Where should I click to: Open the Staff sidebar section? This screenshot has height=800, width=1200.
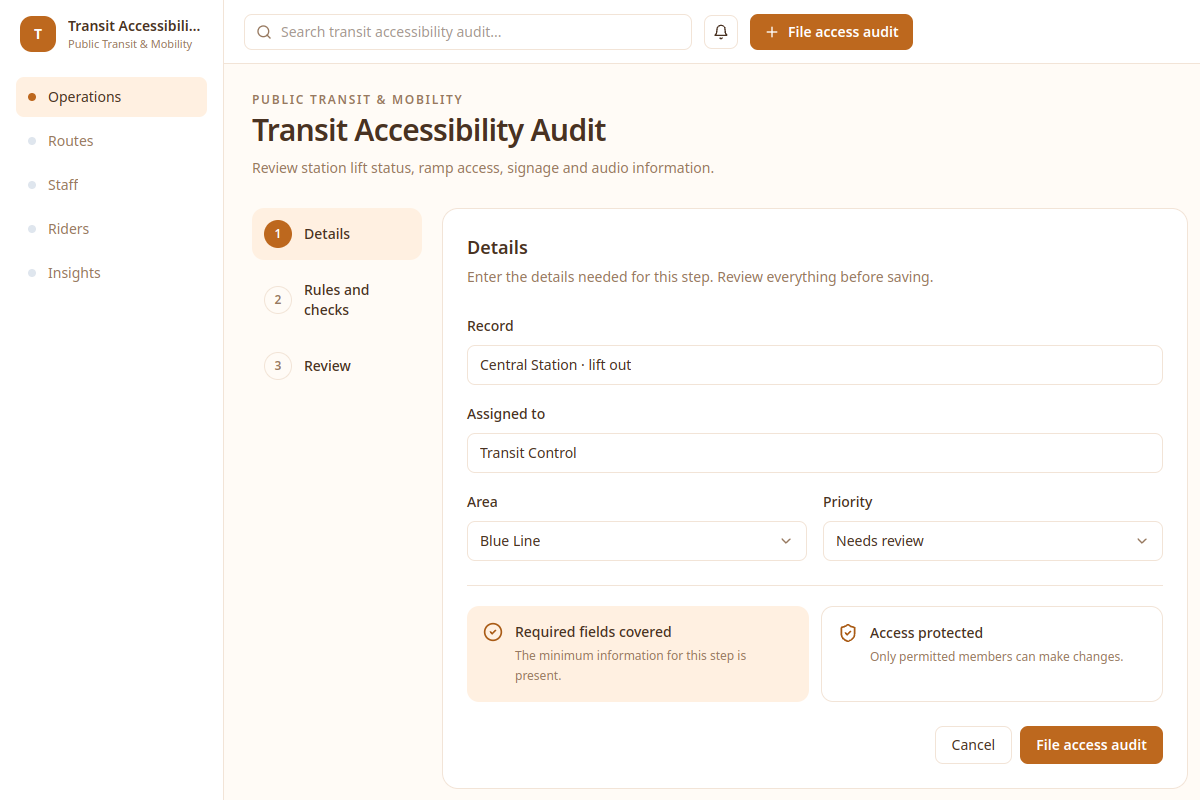112,185
